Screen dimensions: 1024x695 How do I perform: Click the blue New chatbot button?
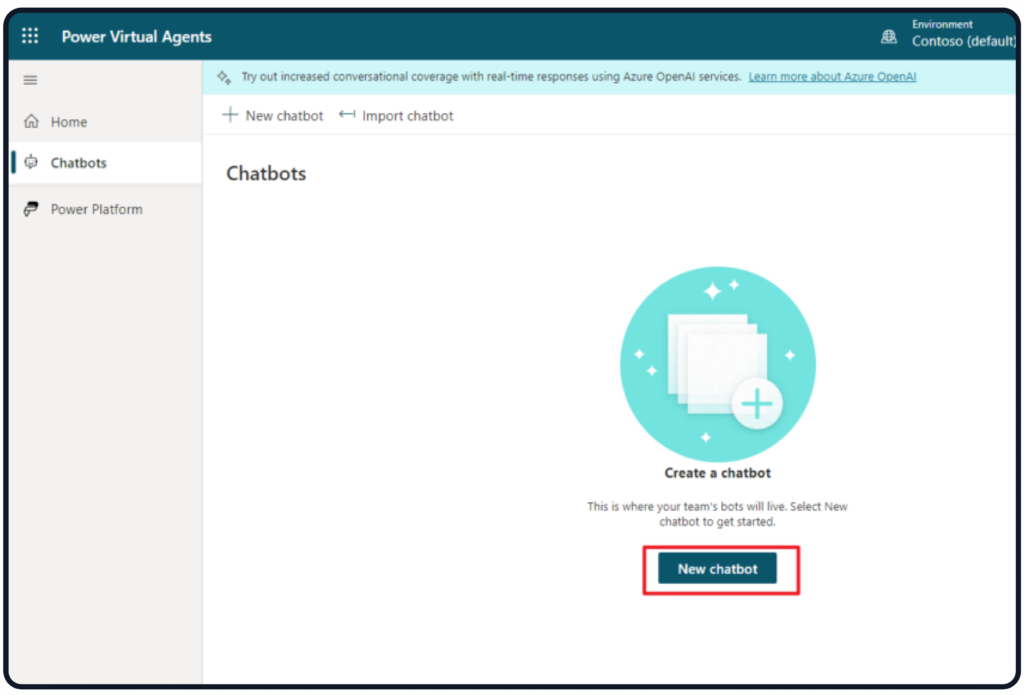click(x=717, y=568)
